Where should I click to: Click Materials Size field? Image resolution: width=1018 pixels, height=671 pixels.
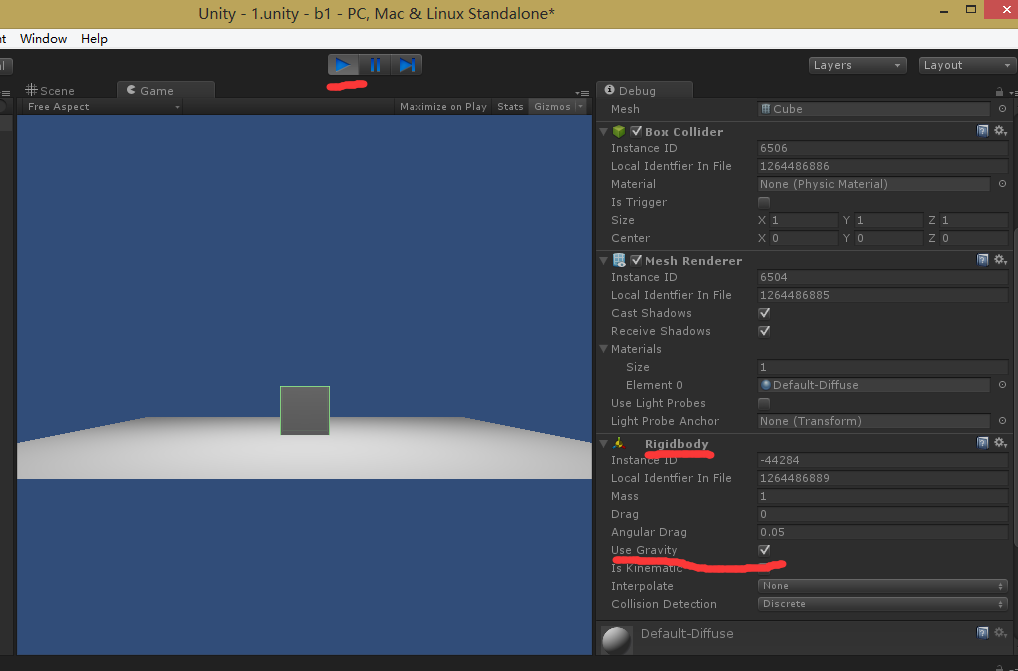pos(882,367)
